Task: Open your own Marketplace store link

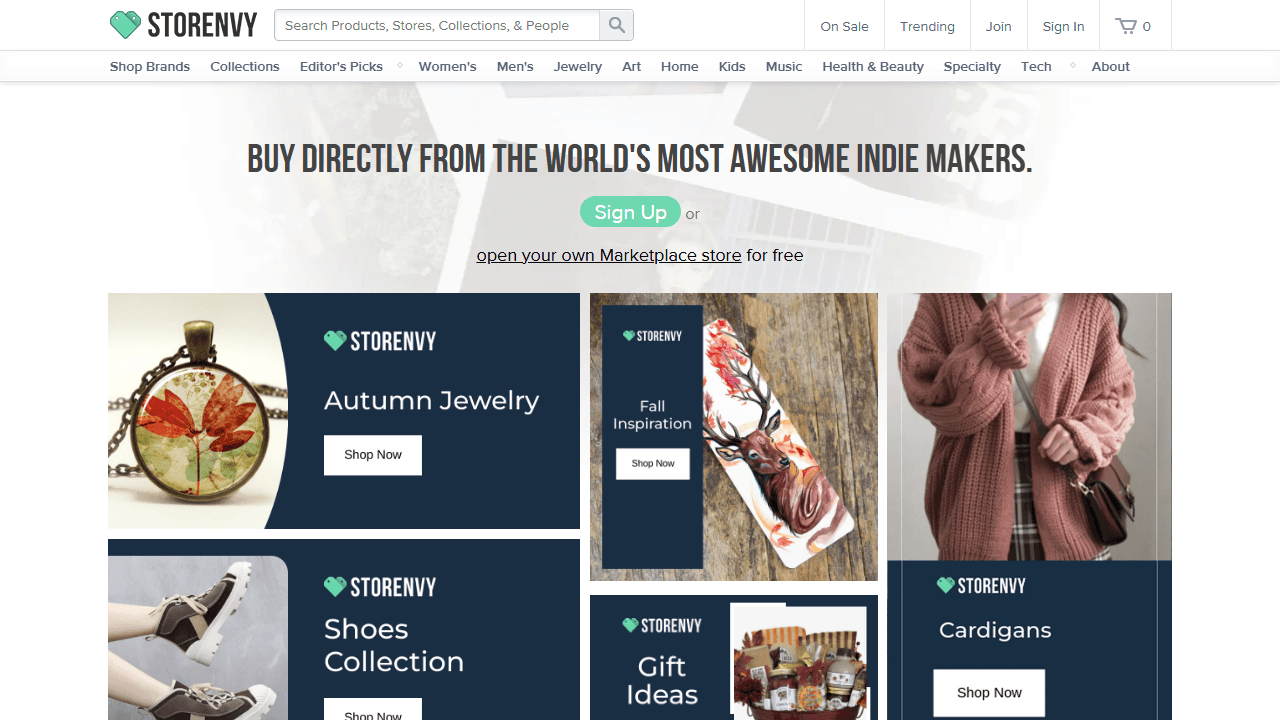Action: (x=608, y=255)
